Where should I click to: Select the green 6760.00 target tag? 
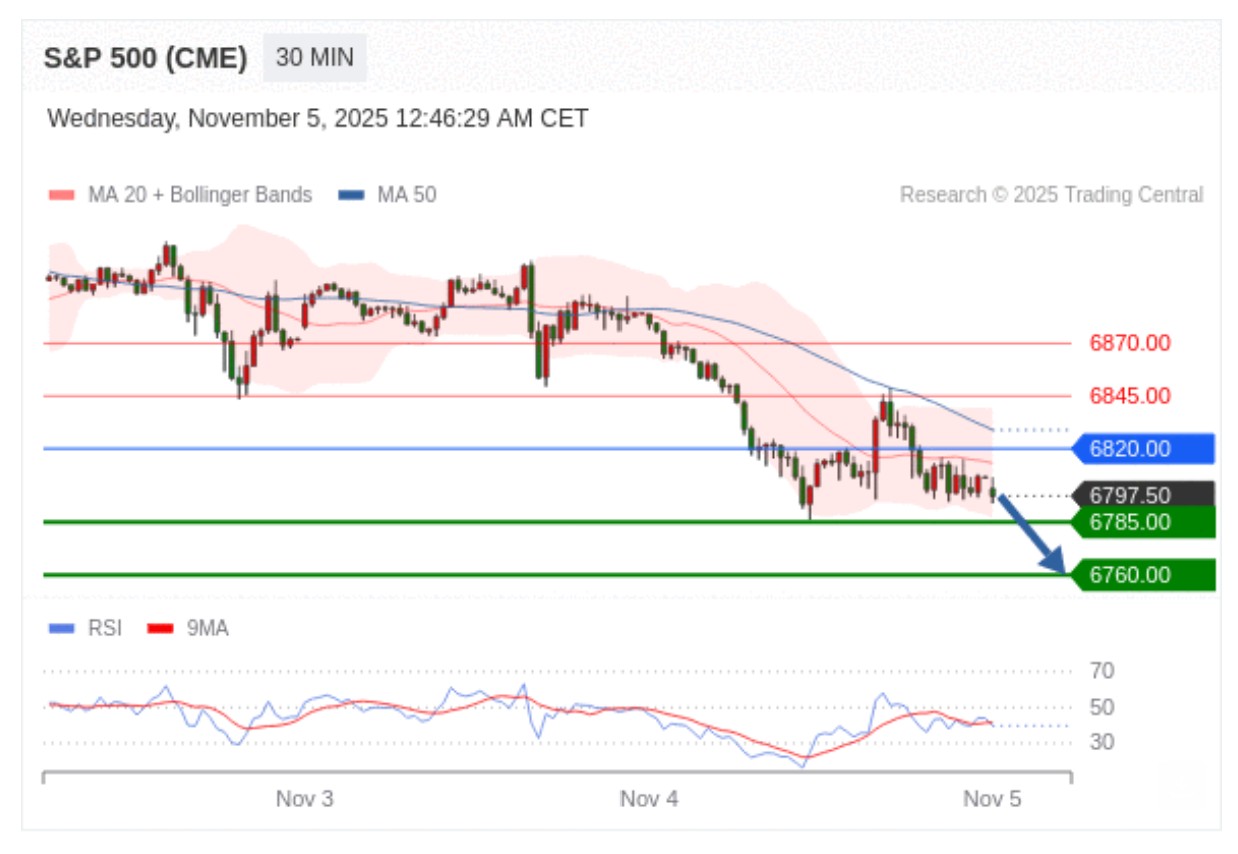click(1141, 575)
